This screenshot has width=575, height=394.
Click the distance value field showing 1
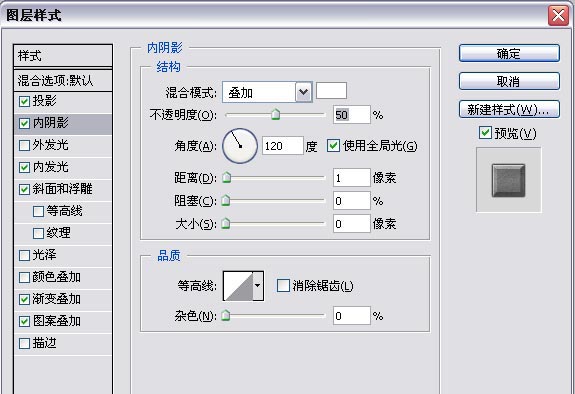pos(352,178)
